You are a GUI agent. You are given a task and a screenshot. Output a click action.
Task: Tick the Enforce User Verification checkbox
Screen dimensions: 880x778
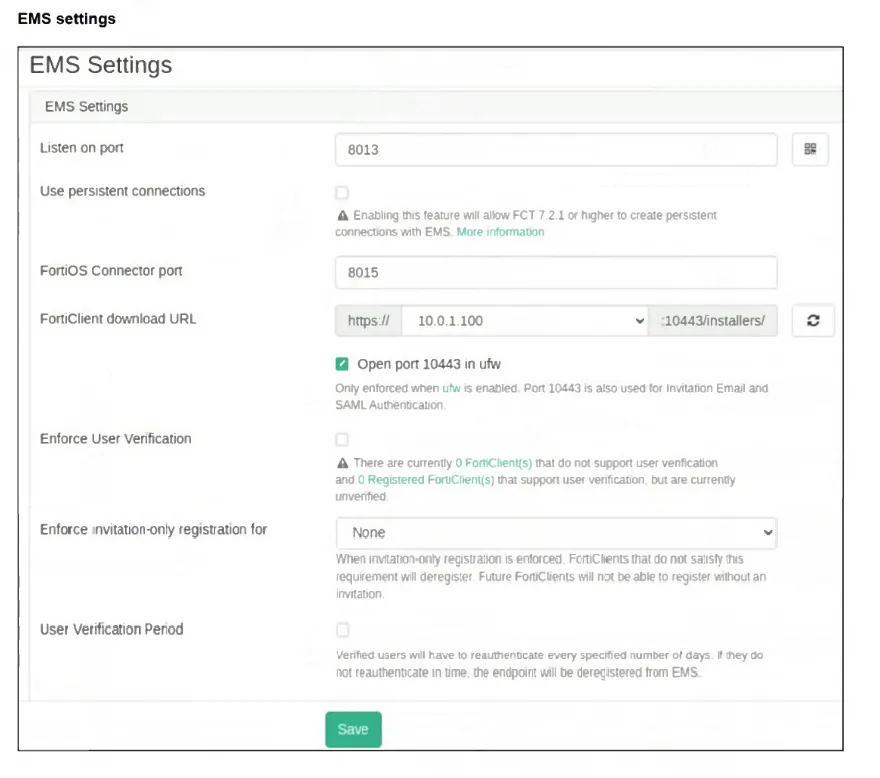342,440
